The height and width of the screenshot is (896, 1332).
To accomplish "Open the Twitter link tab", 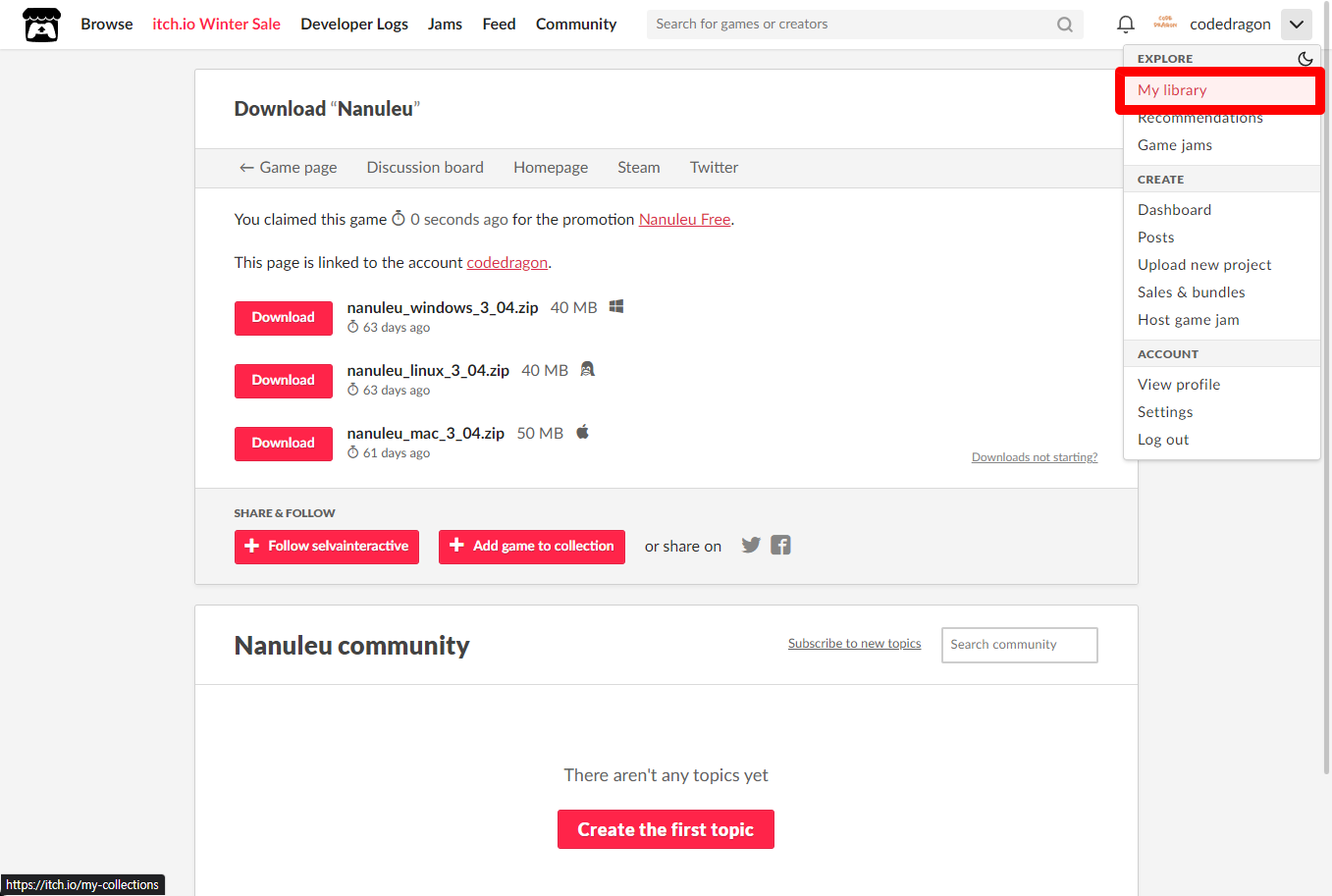I will click(714, 168).
